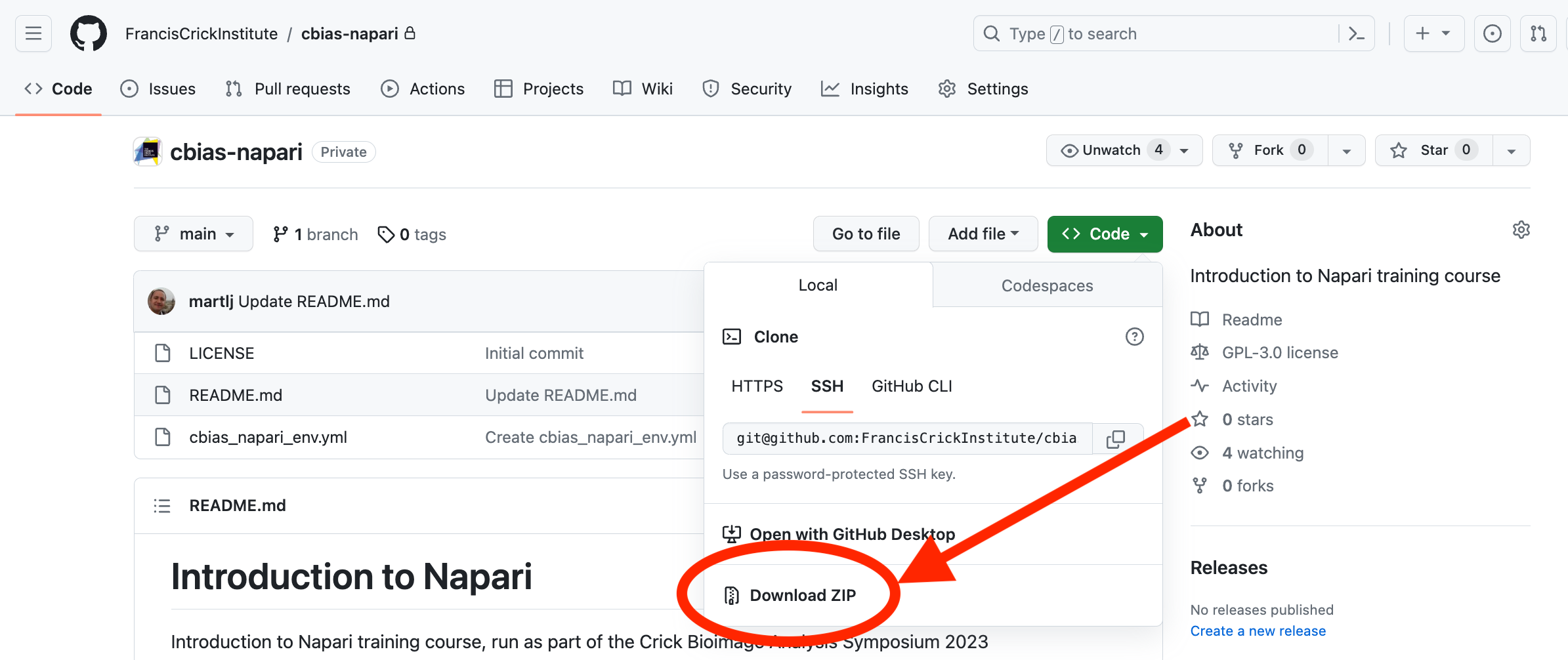Open the Projects tab
The width and height of the screenshot is (1568, 660).
click(539, 89)
